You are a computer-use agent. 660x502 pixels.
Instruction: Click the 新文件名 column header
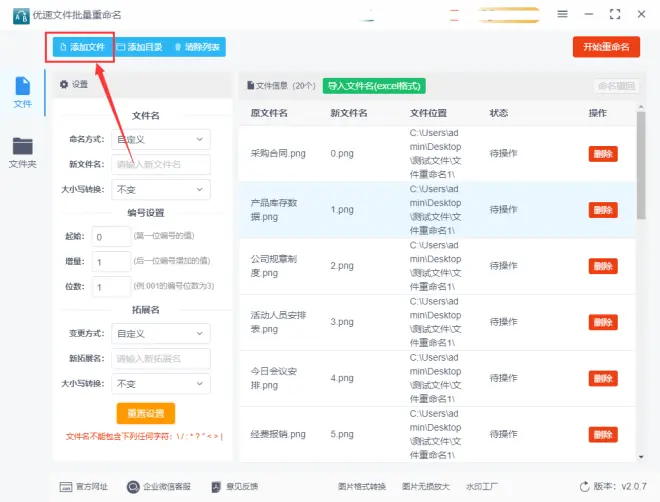pos(349,113)
